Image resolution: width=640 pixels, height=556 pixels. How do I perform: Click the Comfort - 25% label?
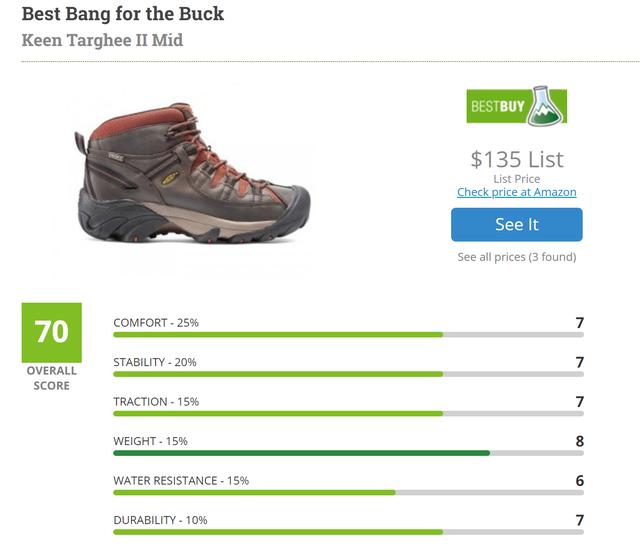click(156, 322)
